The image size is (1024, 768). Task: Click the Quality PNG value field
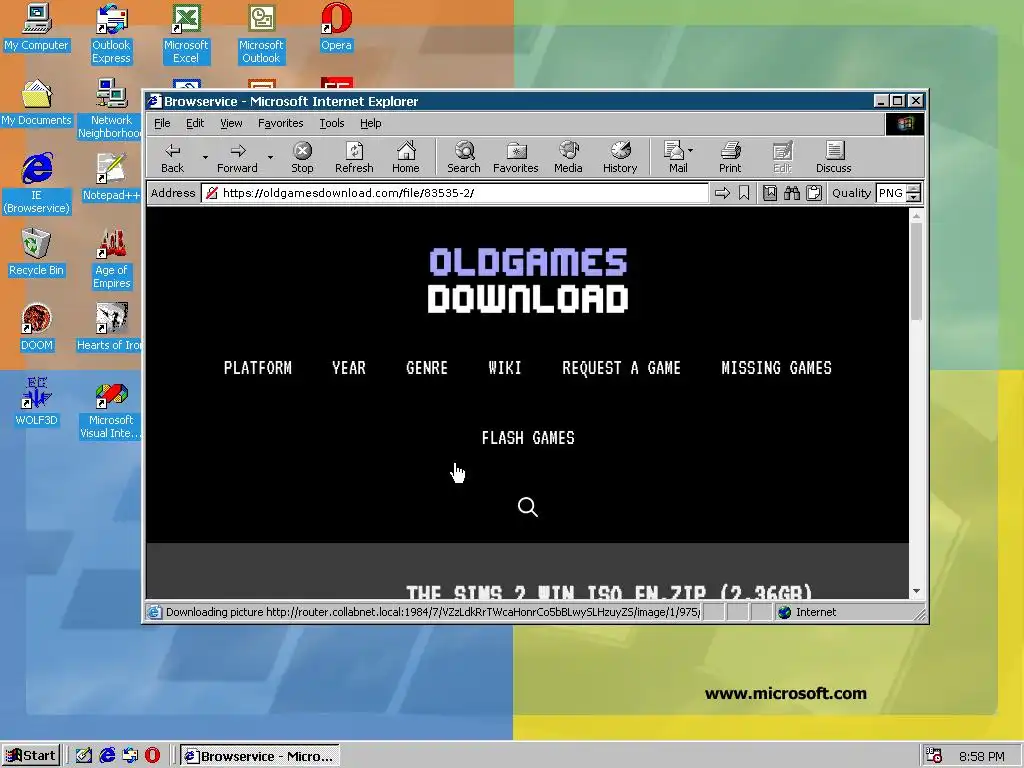click(891, 193)
